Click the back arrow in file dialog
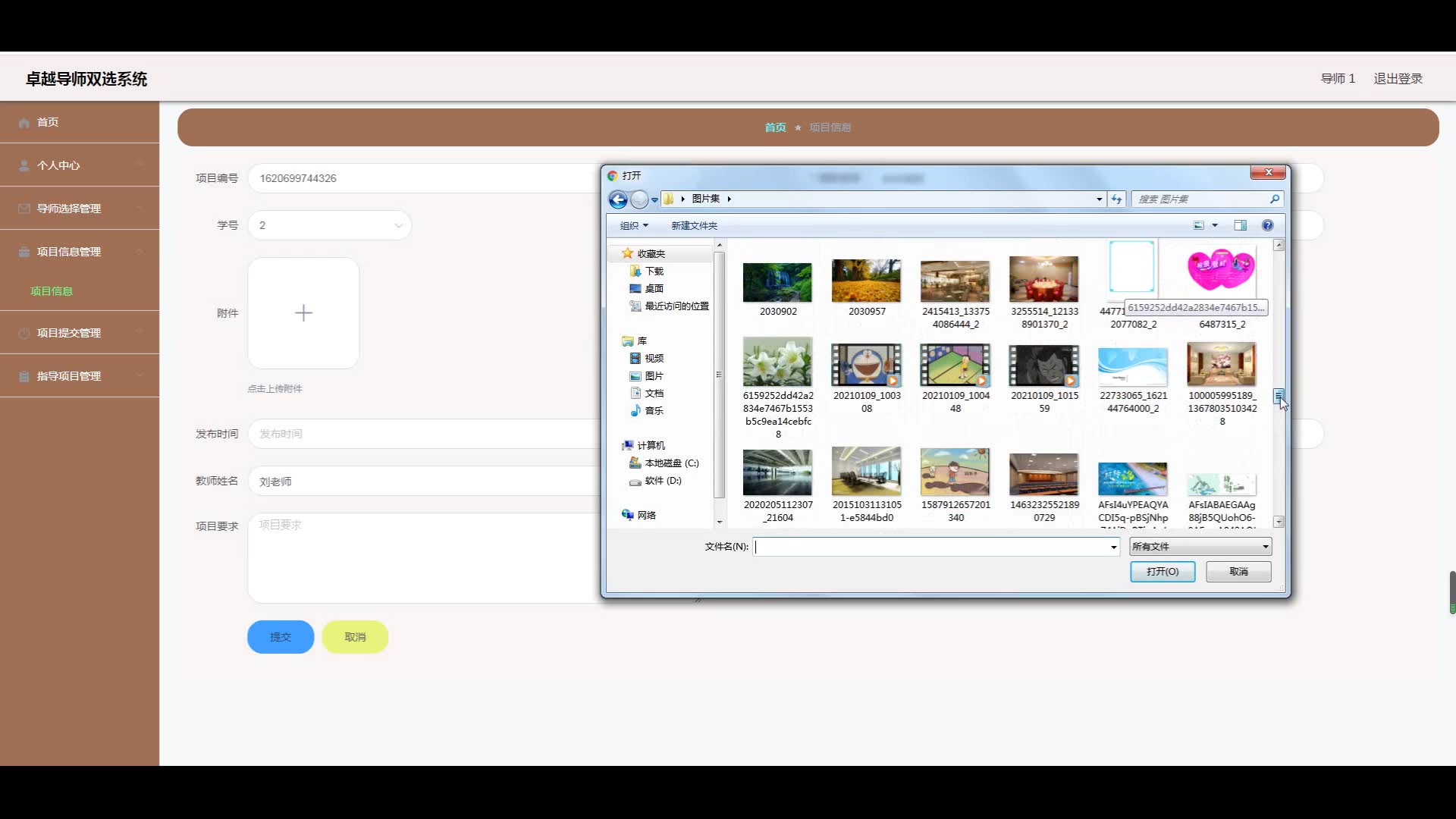 point(618,199)
